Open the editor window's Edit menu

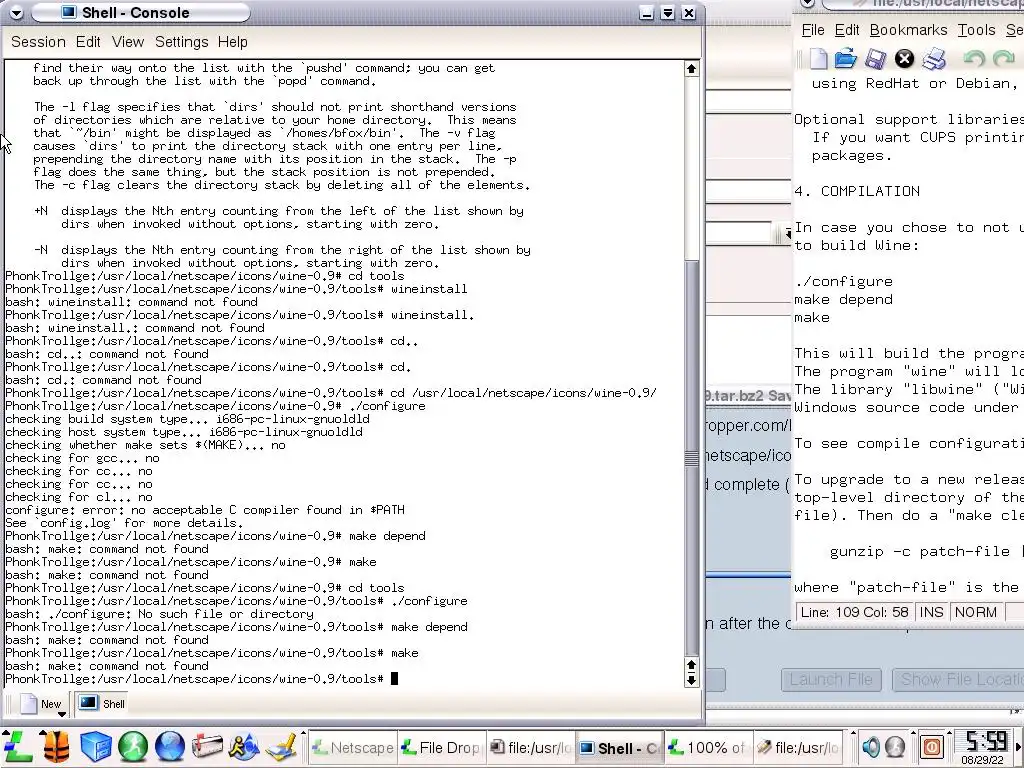(x=847, y=30)
